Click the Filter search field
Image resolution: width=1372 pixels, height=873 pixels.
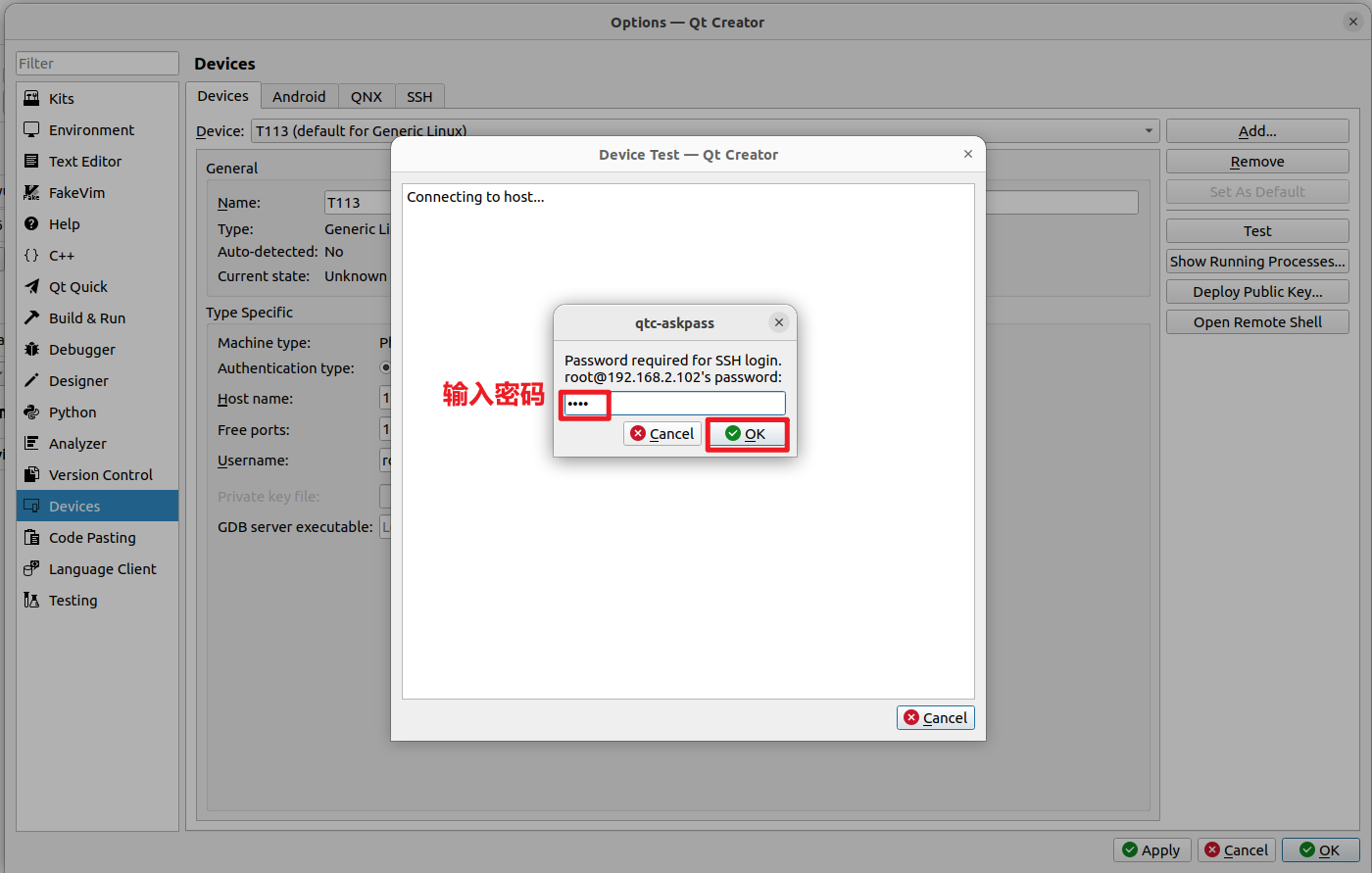97,63
